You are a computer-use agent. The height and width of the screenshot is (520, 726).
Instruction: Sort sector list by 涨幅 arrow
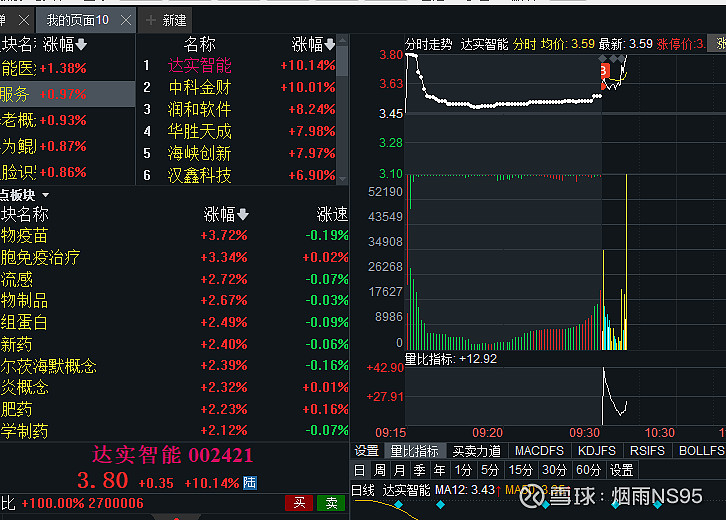tap(81, 44)
